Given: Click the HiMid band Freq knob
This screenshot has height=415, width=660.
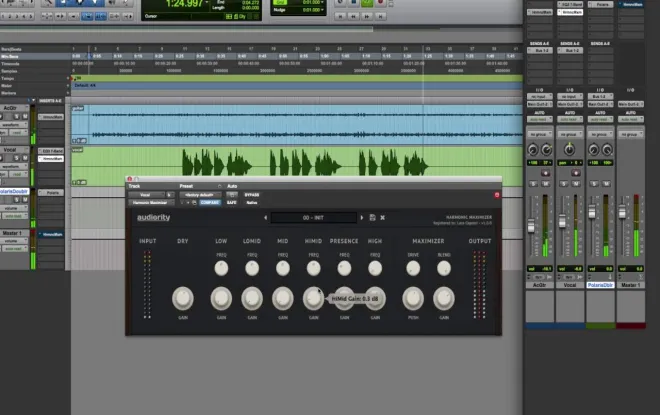Looking at the screenshot, I should click(314, 268).
